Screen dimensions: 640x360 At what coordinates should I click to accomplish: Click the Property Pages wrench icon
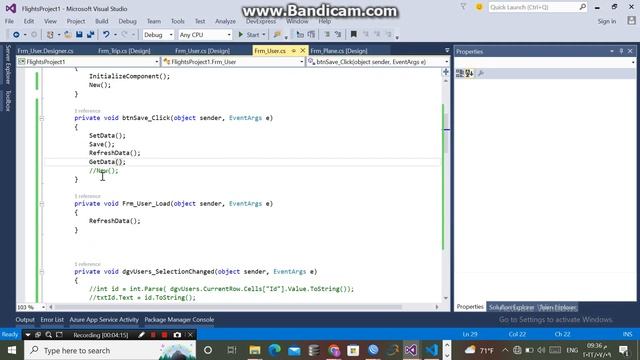(x=481, y=73)
